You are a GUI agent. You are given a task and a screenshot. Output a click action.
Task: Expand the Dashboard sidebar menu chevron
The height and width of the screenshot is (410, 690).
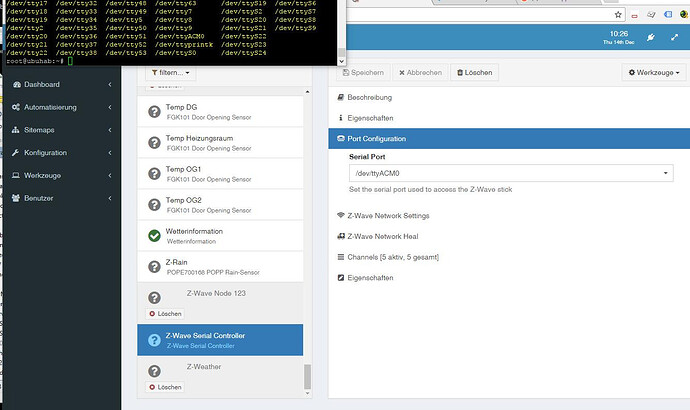pos(110,84)
